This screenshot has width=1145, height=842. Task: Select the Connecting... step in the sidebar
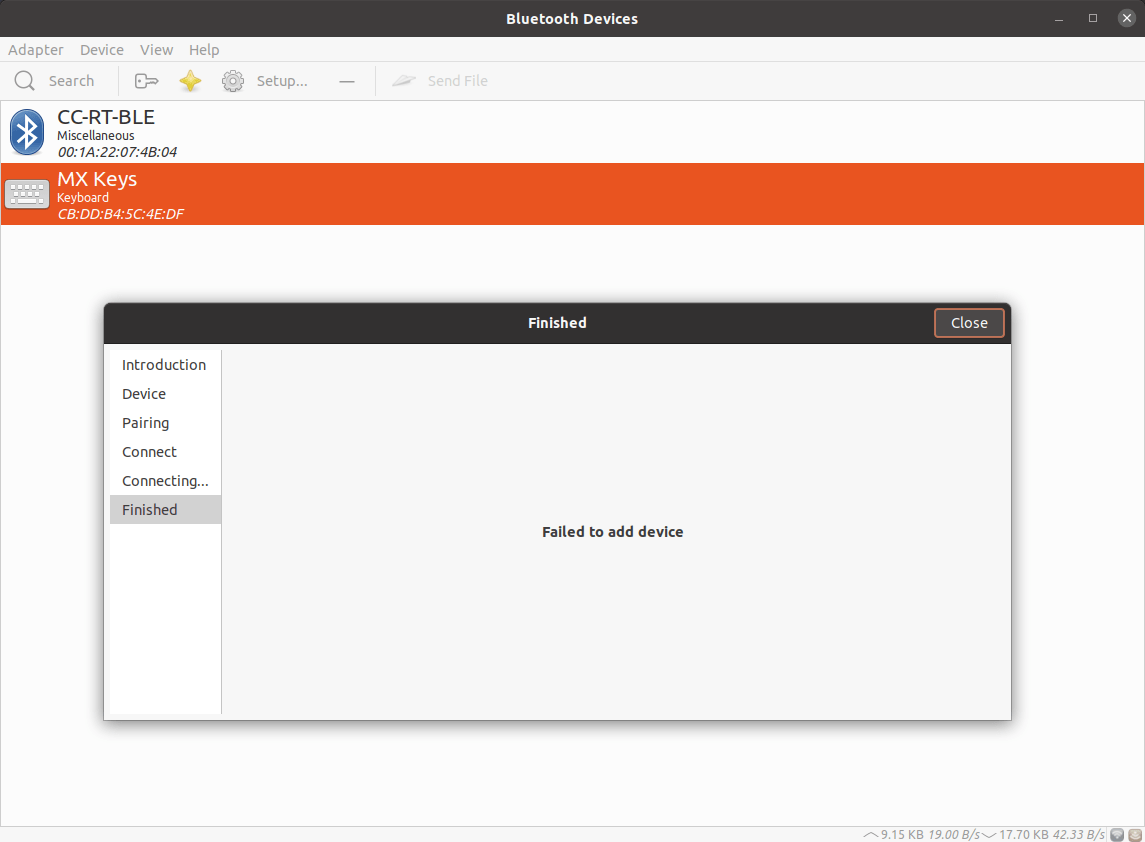coord(165,481)
